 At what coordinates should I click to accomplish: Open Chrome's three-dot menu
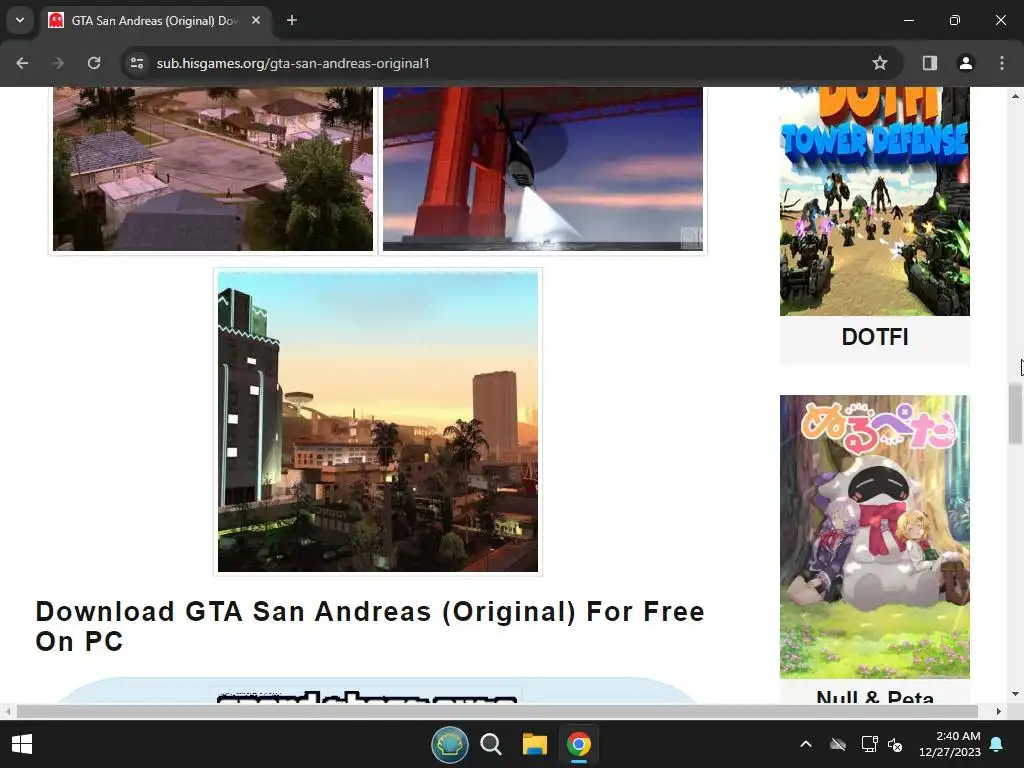1002,63
